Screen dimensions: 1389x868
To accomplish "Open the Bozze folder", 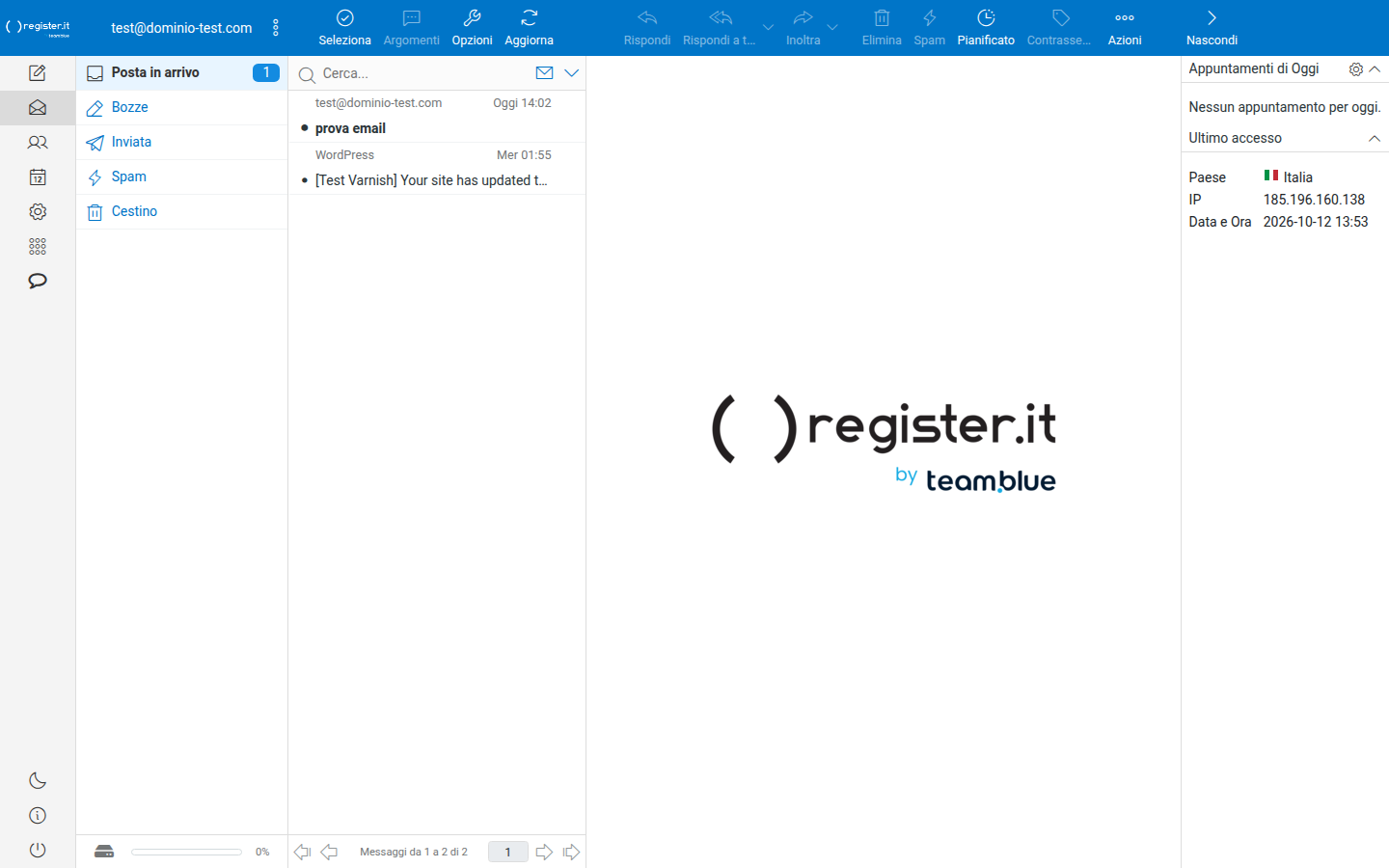I will [x=181, y=108].
